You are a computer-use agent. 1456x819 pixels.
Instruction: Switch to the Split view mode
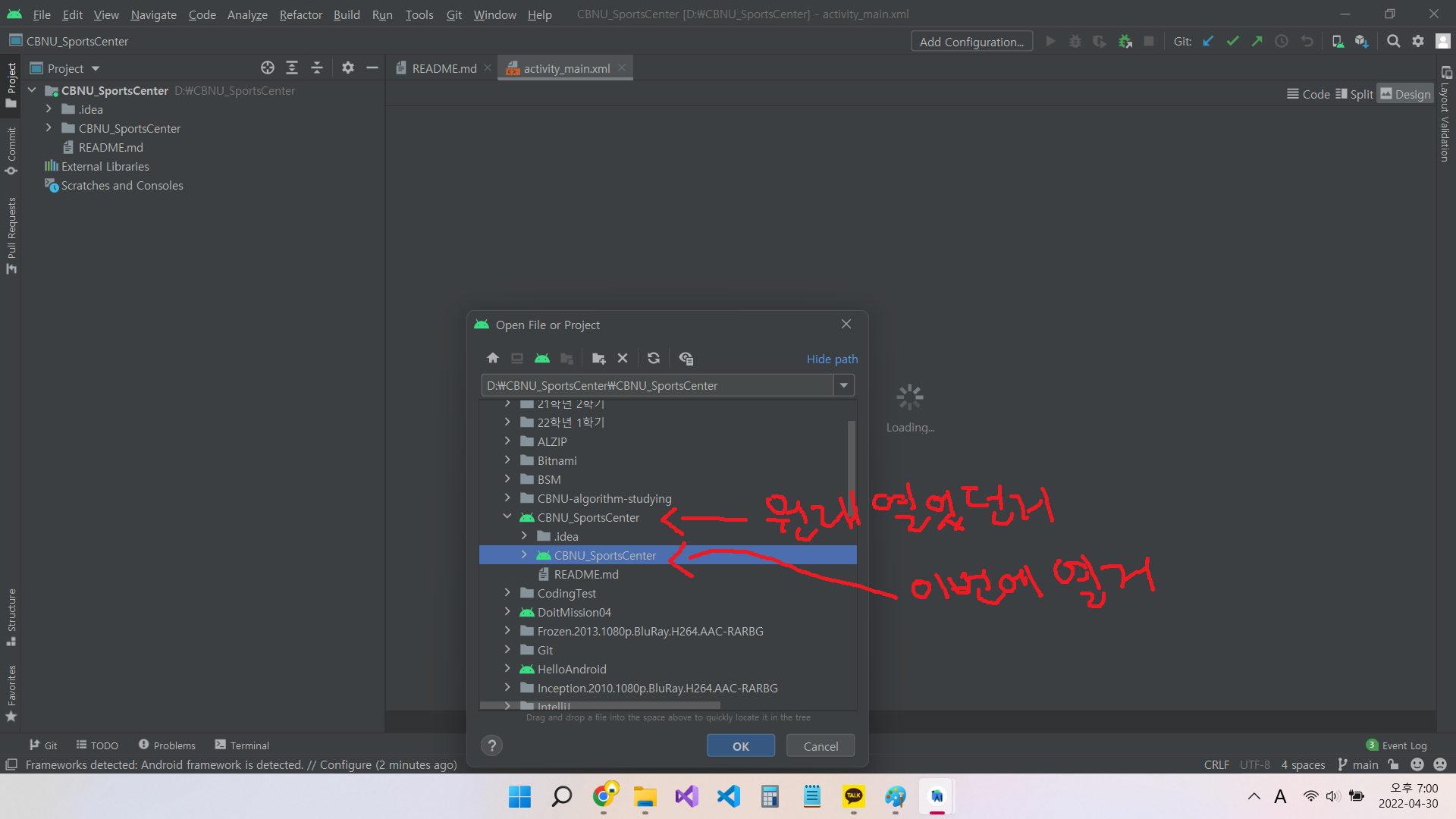1354,94
